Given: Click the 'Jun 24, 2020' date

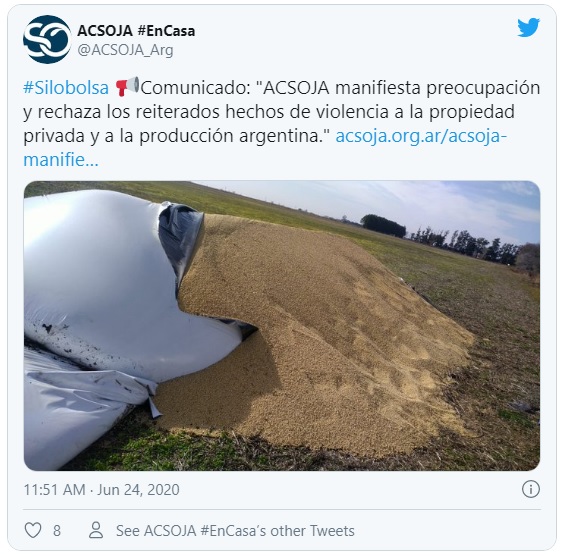Looking at the screenshot, I should pyautogui.click(x=138, y=489).
